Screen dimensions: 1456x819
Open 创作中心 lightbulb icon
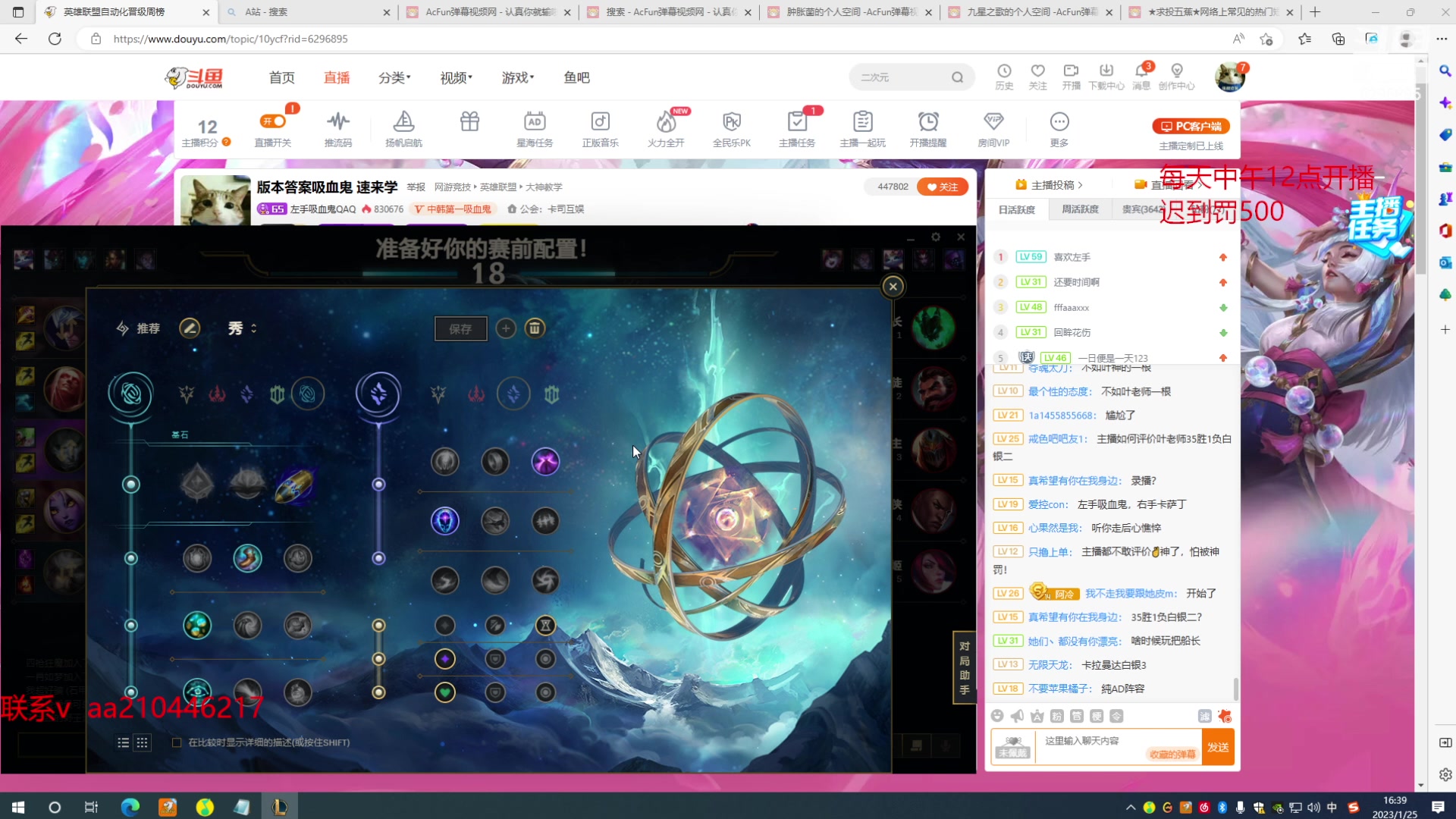tap(1177, 71)
